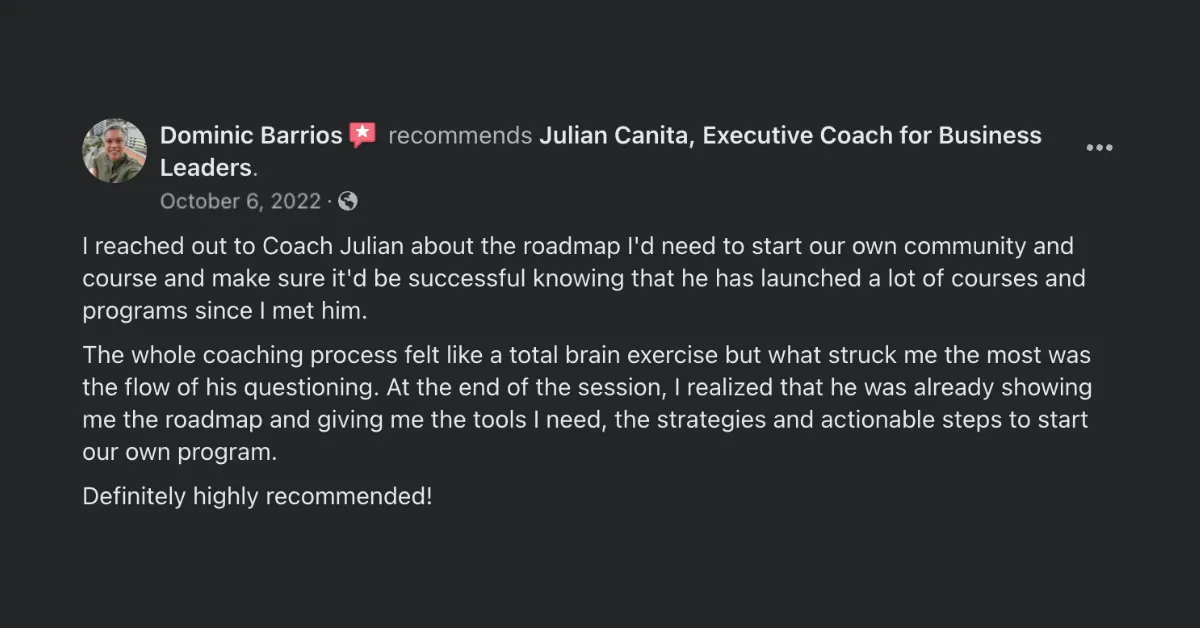1200x628 pixels.
Task: Click the line starting "me the roadmap and giving"
Action: click(x=585, y=419)
